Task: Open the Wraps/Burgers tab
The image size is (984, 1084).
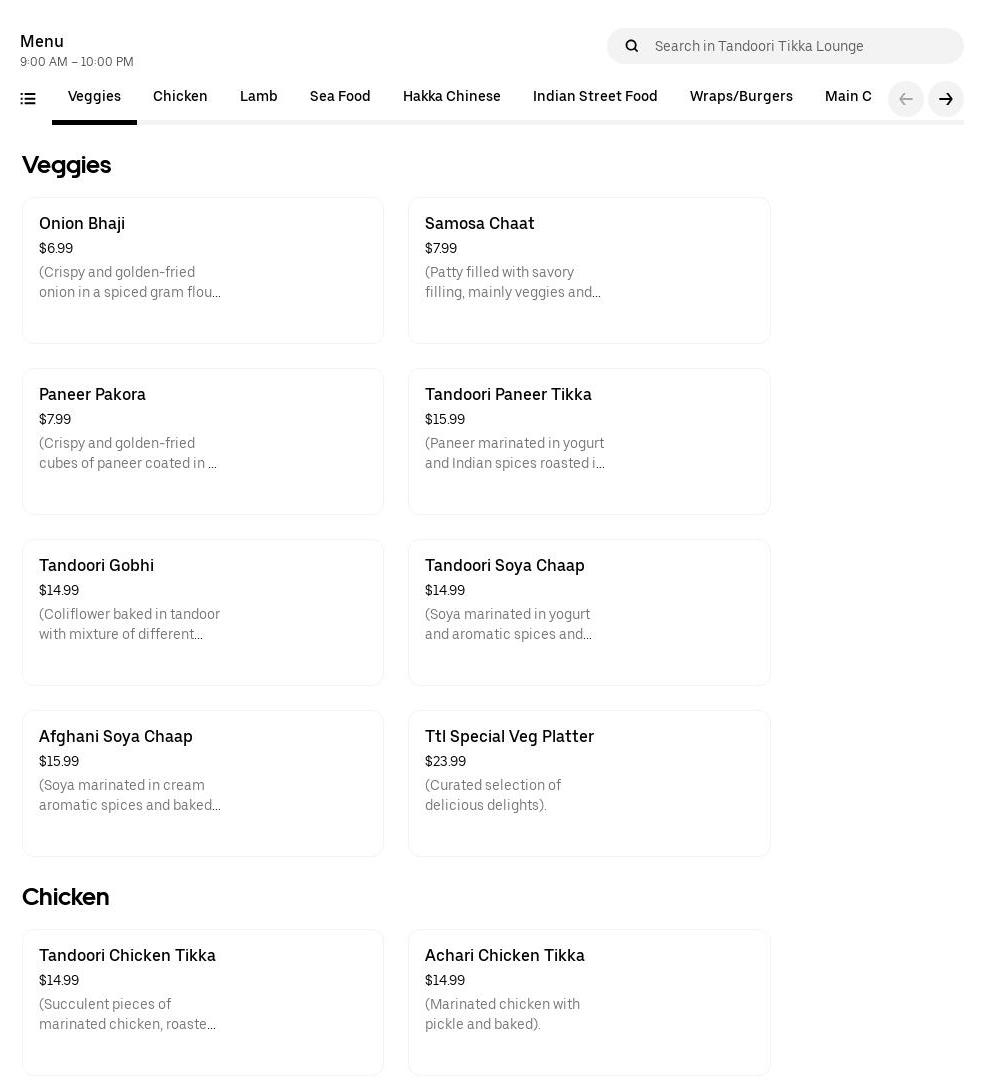Action: coord(741,97)
